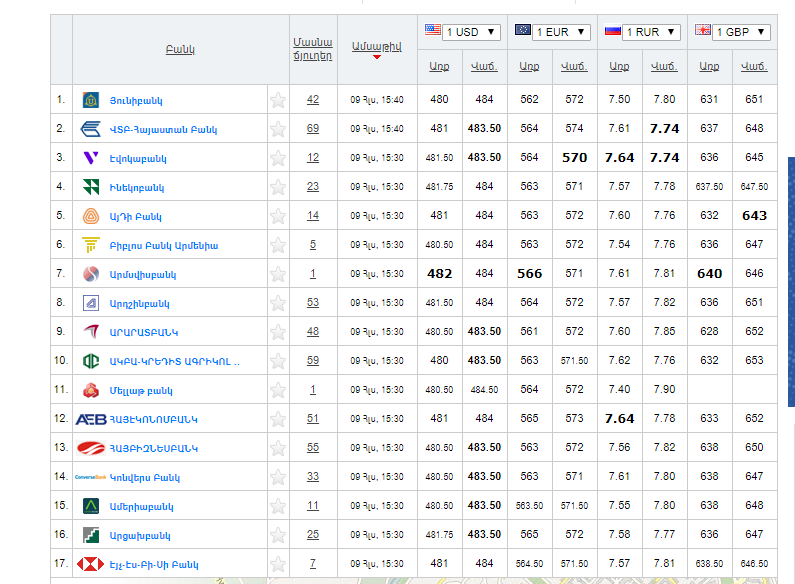Click the bold 570 EUR sell rate
The image size is (795, 584).
pyautogui.click(x=574, y=158)
